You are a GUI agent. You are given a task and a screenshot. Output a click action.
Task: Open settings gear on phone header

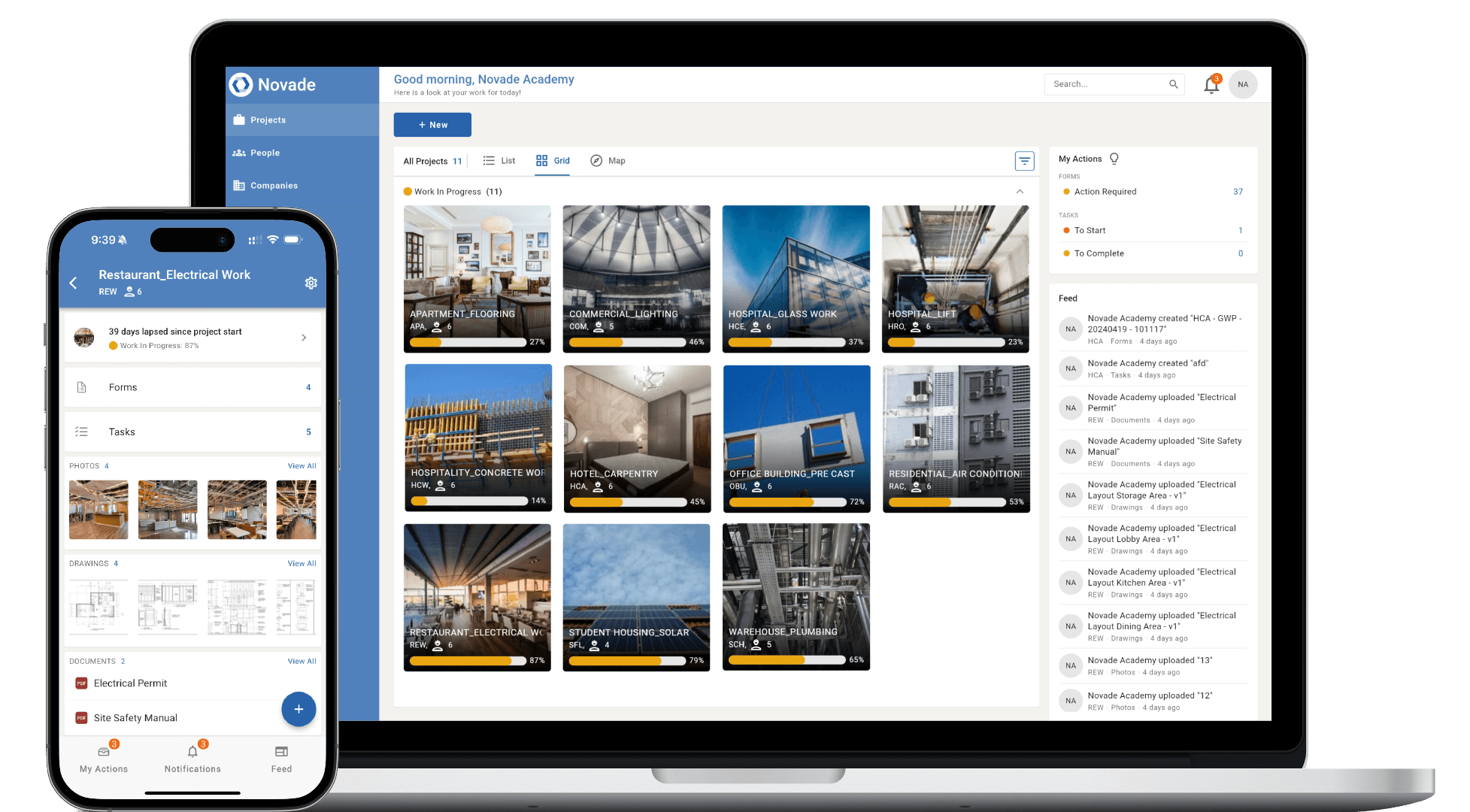[x=311, y=283]
